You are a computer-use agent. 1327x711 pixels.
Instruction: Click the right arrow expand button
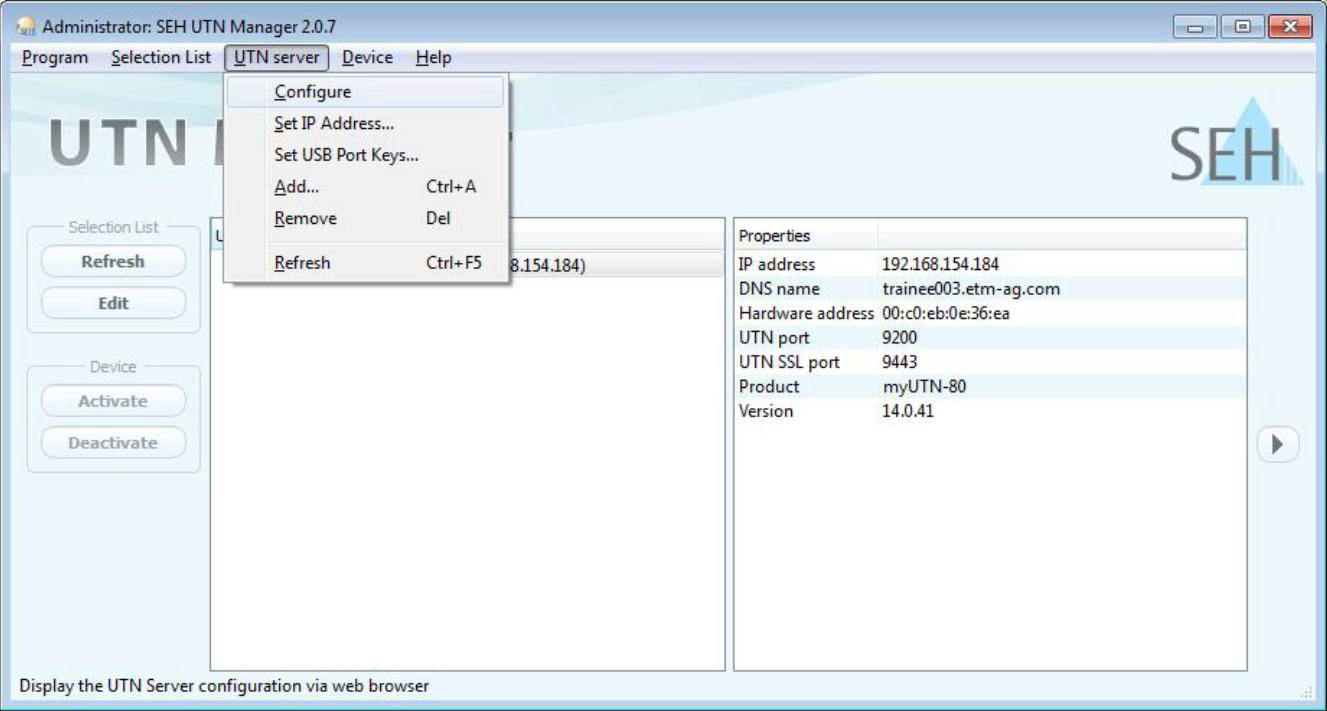[1277, 444]
